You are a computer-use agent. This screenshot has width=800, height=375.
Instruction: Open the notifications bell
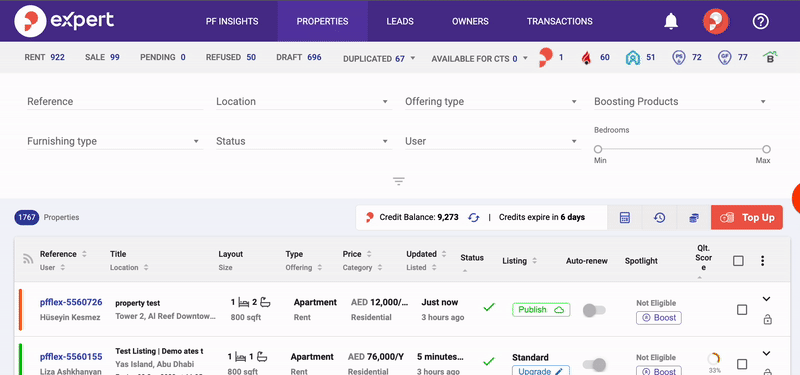pyautogui.click(x=671, y=21)
